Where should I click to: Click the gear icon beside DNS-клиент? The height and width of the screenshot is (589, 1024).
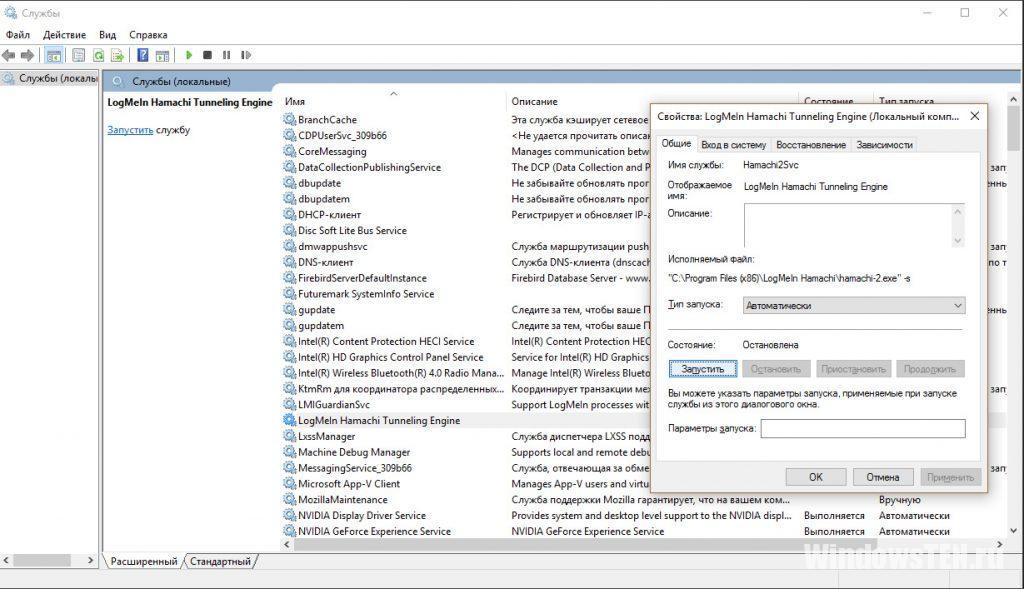click(289, 262)
